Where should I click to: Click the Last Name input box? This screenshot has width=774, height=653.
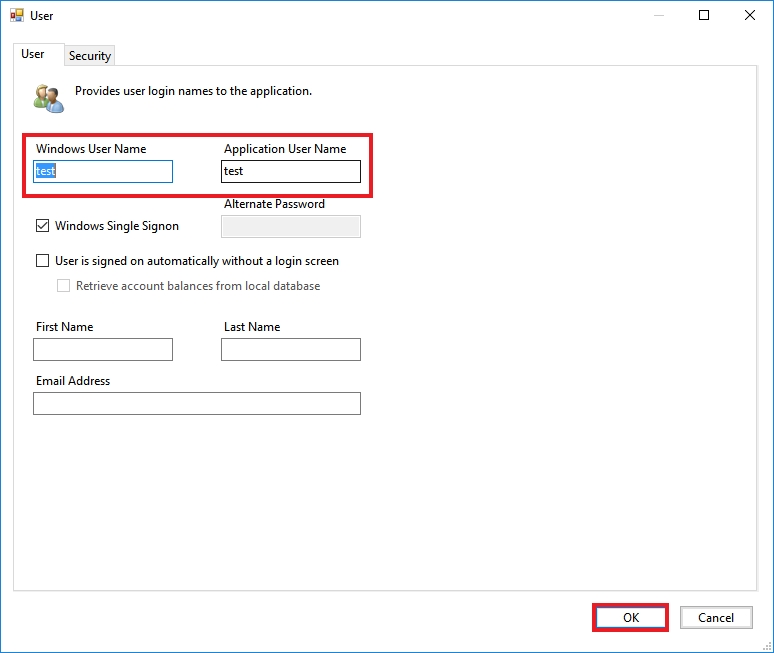(291, 349)
